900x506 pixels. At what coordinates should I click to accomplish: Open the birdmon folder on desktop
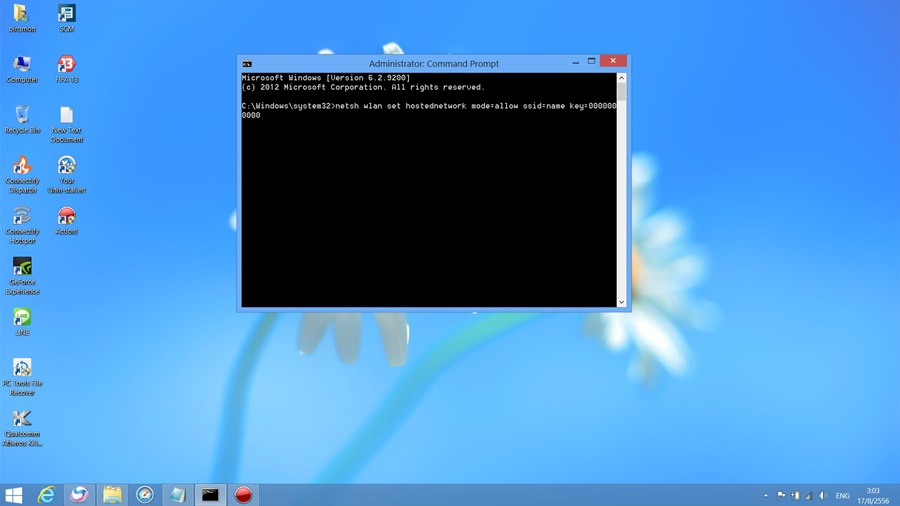(22, 18)
